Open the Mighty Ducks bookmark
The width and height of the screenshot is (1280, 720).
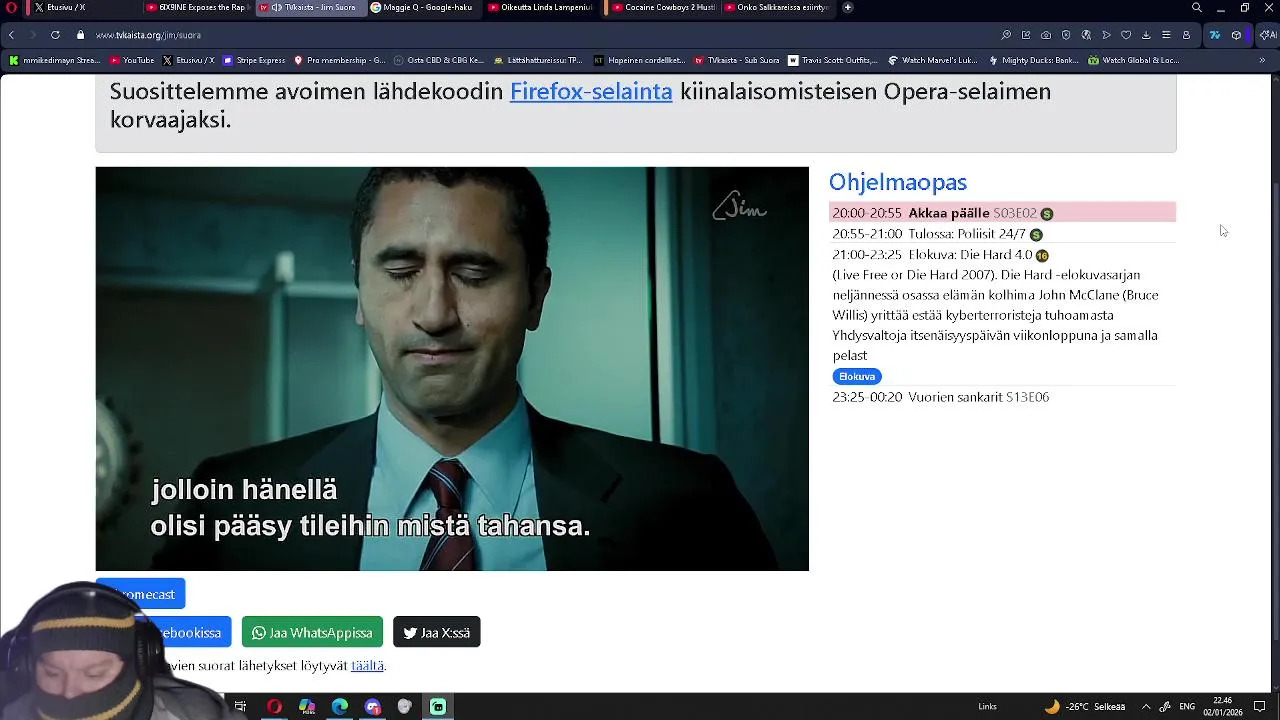pos(1034,60)
